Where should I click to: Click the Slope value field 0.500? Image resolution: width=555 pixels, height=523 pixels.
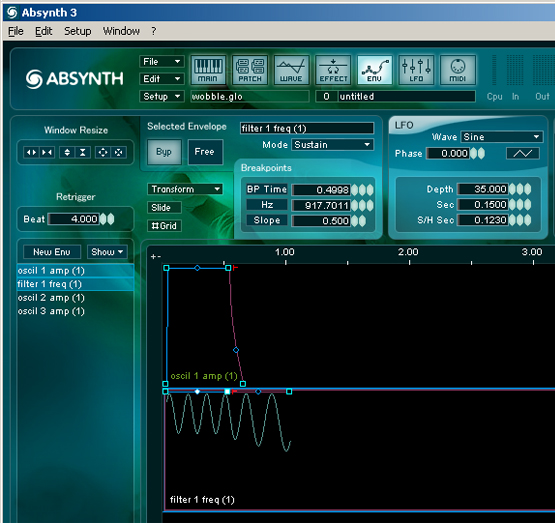[321, 221]
